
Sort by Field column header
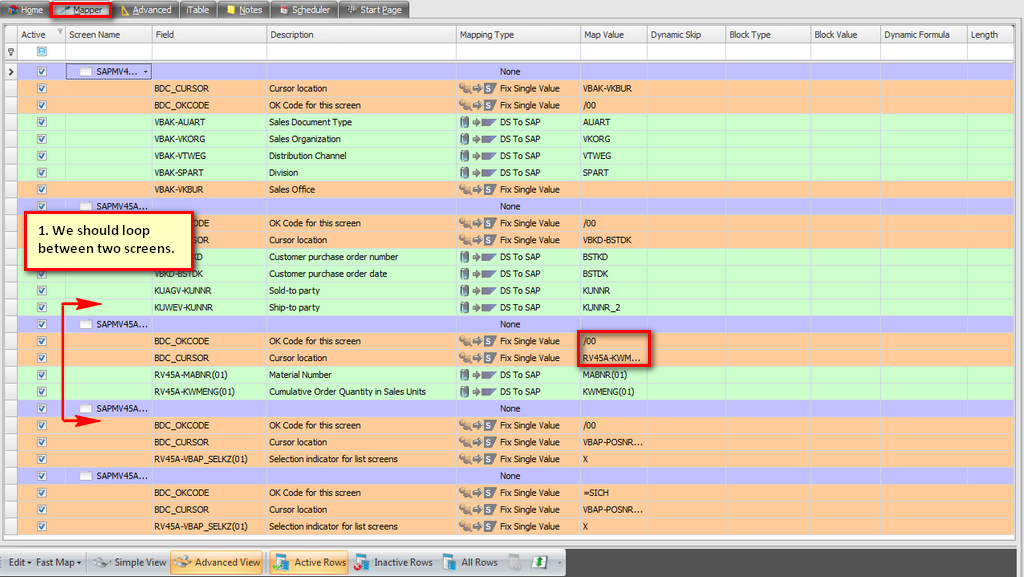point(210,35)
